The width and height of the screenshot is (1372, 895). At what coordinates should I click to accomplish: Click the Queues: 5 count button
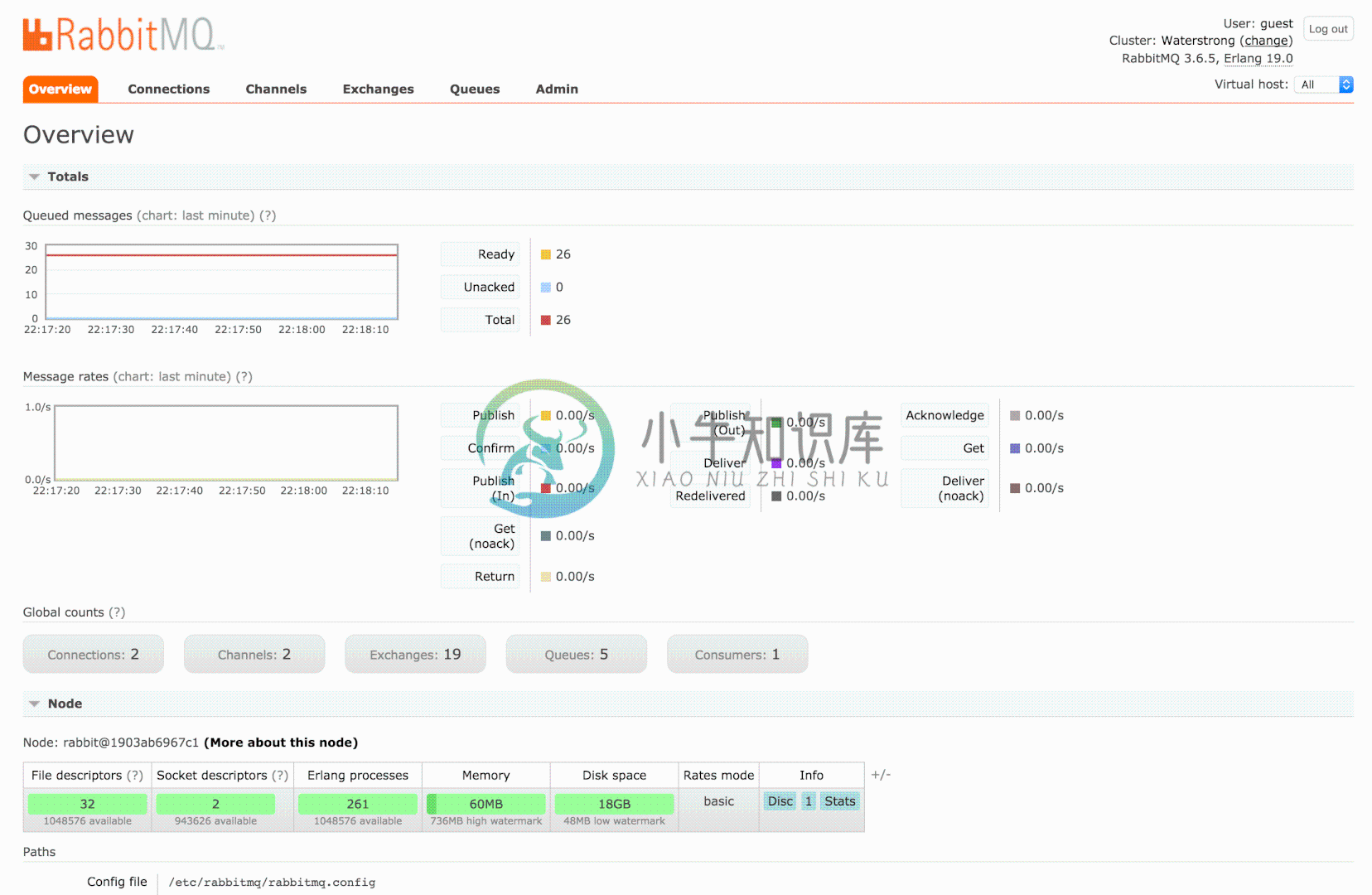(577, 655)
